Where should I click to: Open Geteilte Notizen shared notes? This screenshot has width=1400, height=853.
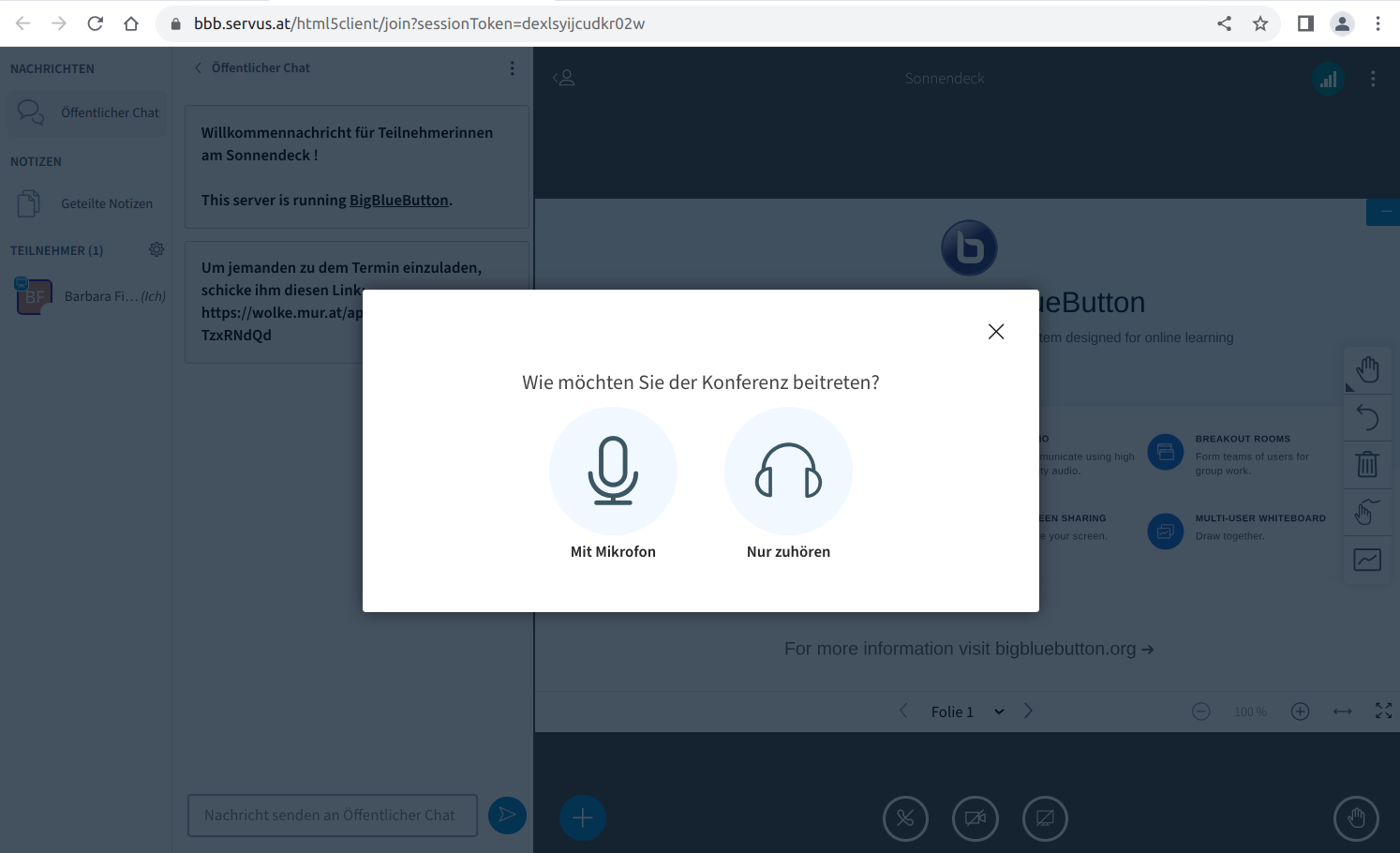(87, 203)
